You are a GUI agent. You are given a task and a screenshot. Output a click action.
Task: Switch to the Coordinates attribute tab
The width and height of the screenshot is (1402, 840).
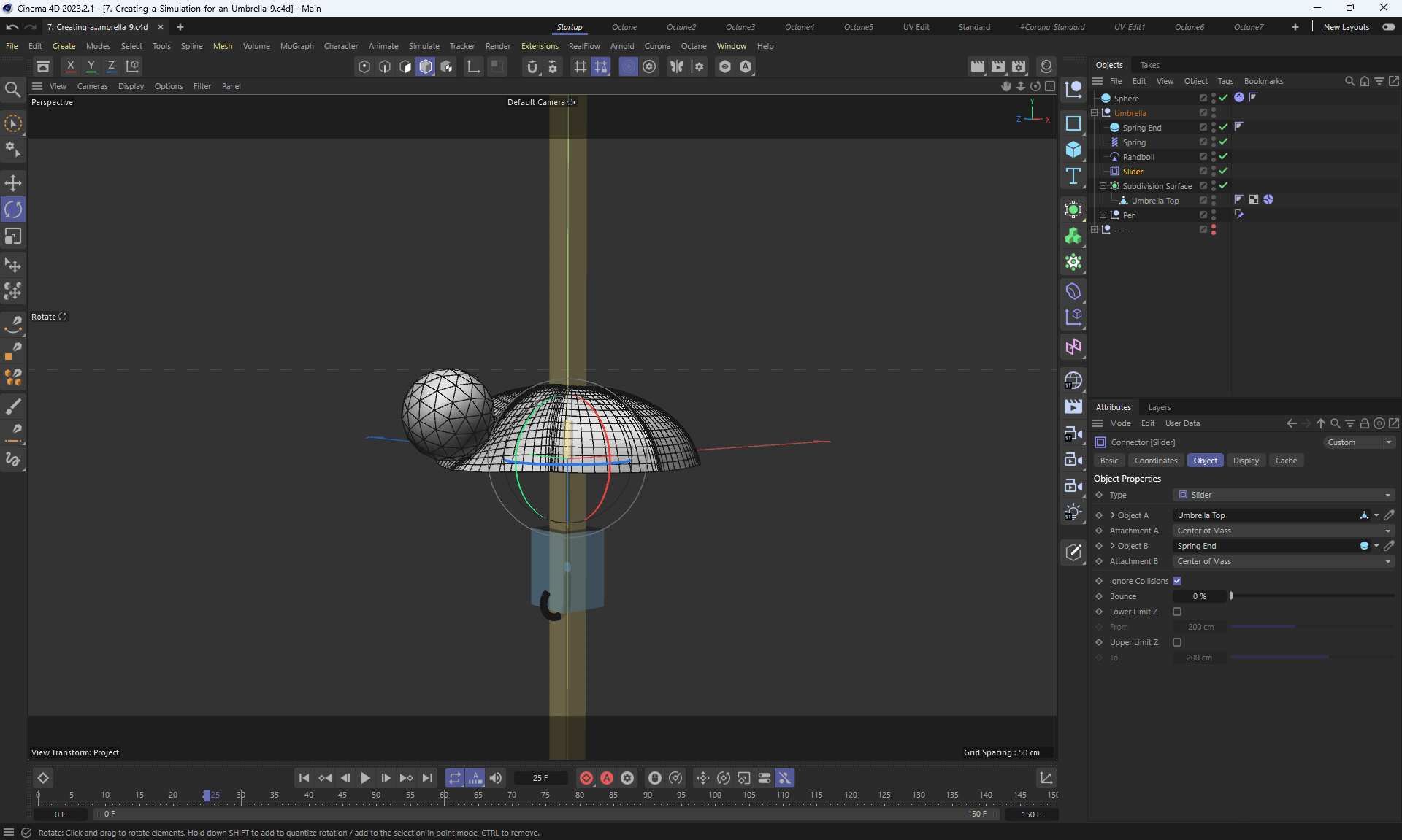coord(1155,461)
